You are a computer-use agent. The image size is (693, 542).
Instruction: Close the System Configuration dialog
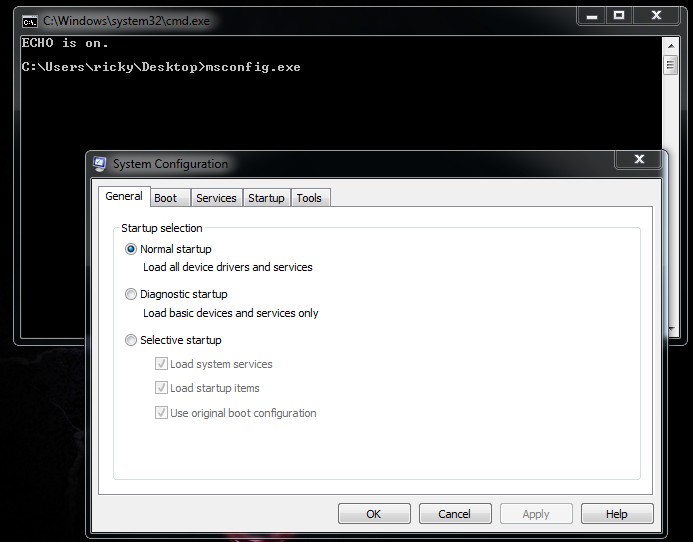pyautogui.click(x=639, y=159)
